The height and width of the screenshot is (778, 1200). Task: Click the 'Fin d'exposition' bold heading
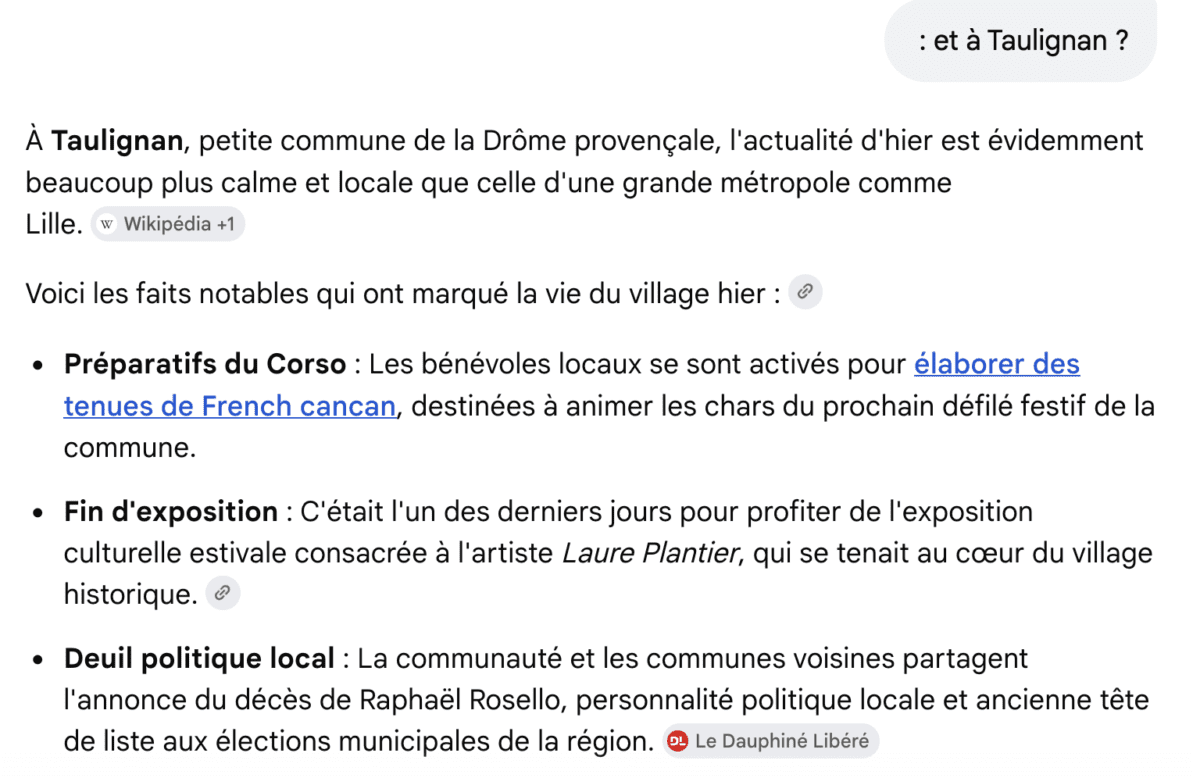[171, 512]
